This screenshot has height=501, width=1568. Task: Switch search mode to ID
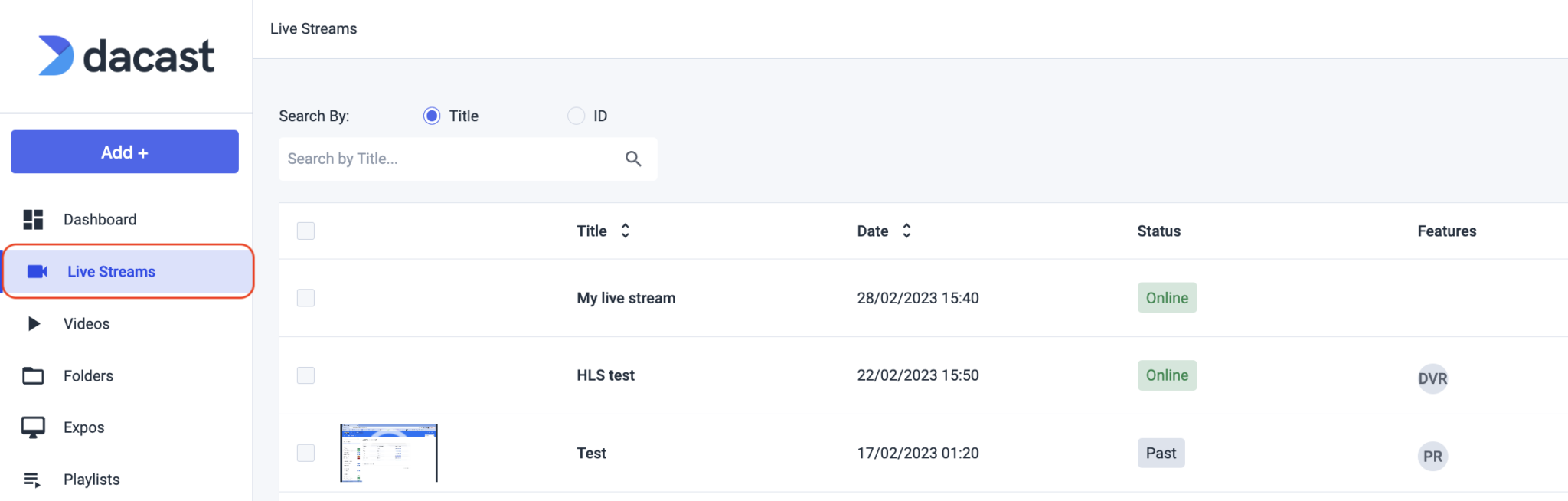[x=575, y=116]
